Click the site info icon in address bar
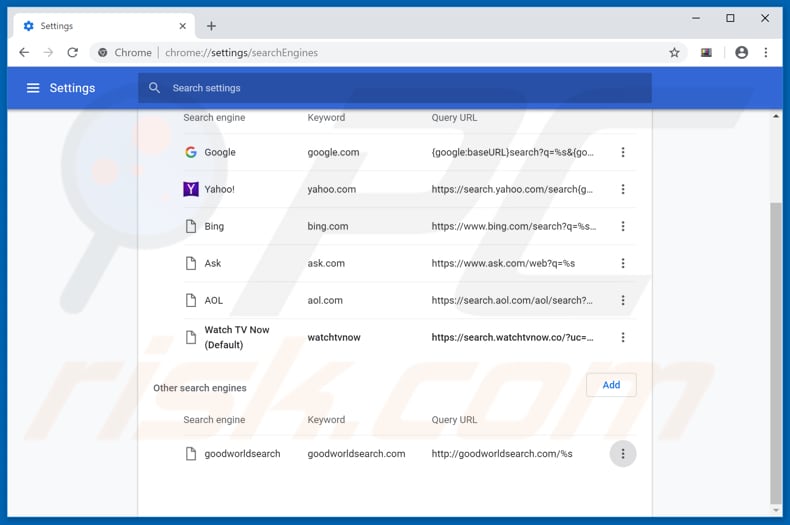The width and height of the screenshot is (790, 525). point(102,52)
